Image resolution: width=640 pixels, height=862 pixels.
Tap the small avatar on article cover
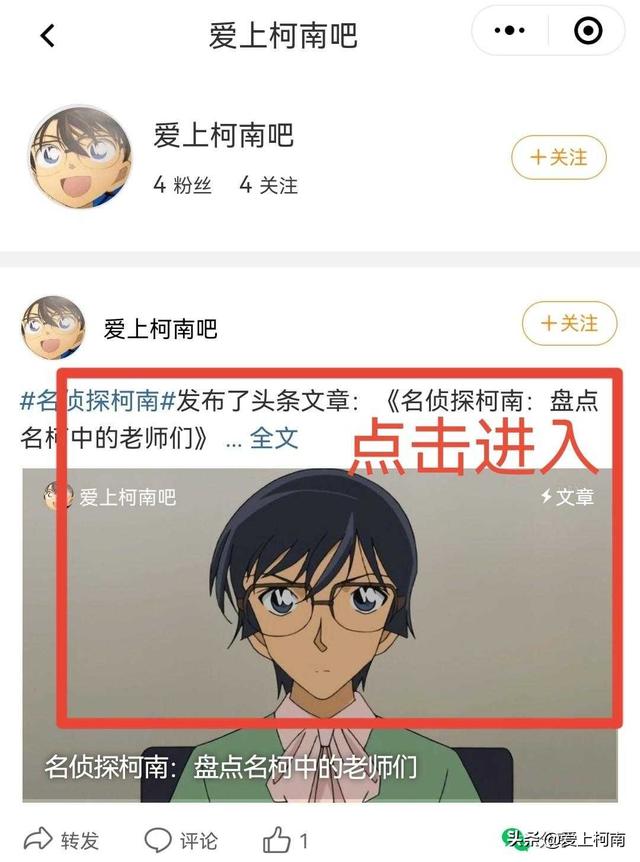click(x=58, y=496)
